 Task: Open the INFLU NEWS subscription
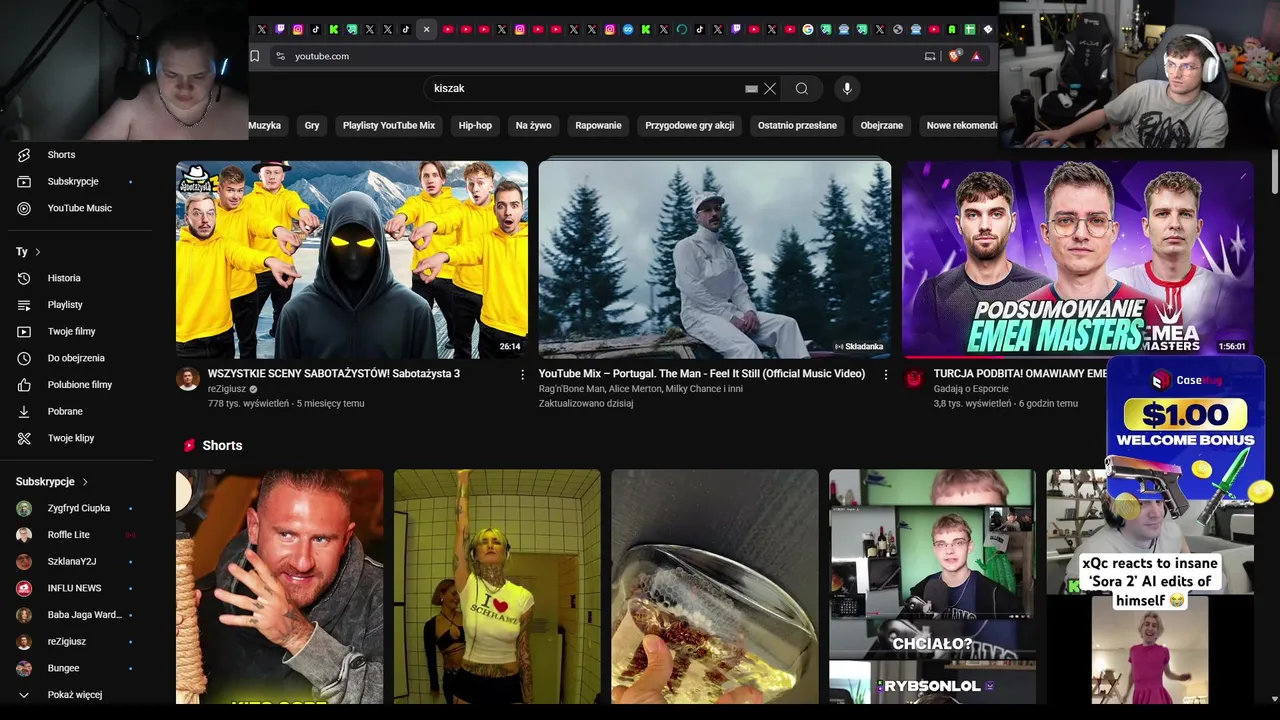(74, 588)
